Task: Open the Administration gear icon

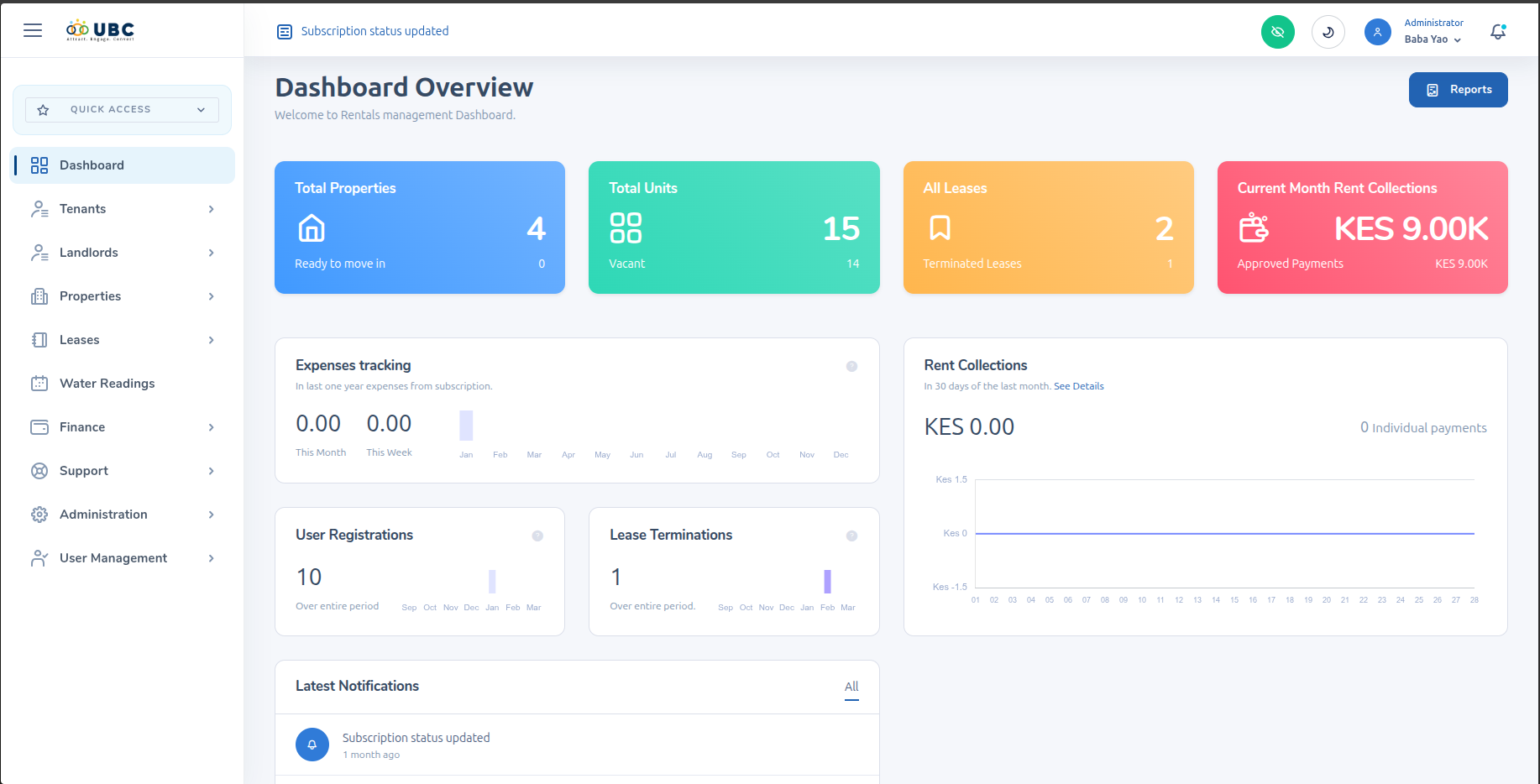Action: pos(39,514)
